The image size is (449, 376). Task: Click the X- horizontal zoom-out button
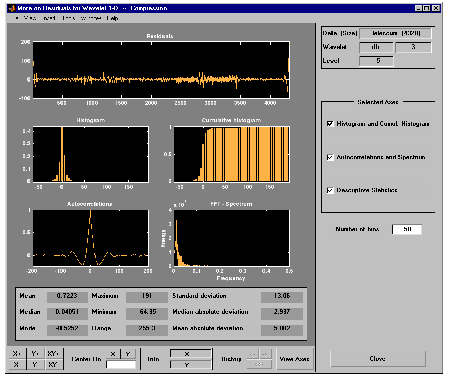[x=17, y=364]
